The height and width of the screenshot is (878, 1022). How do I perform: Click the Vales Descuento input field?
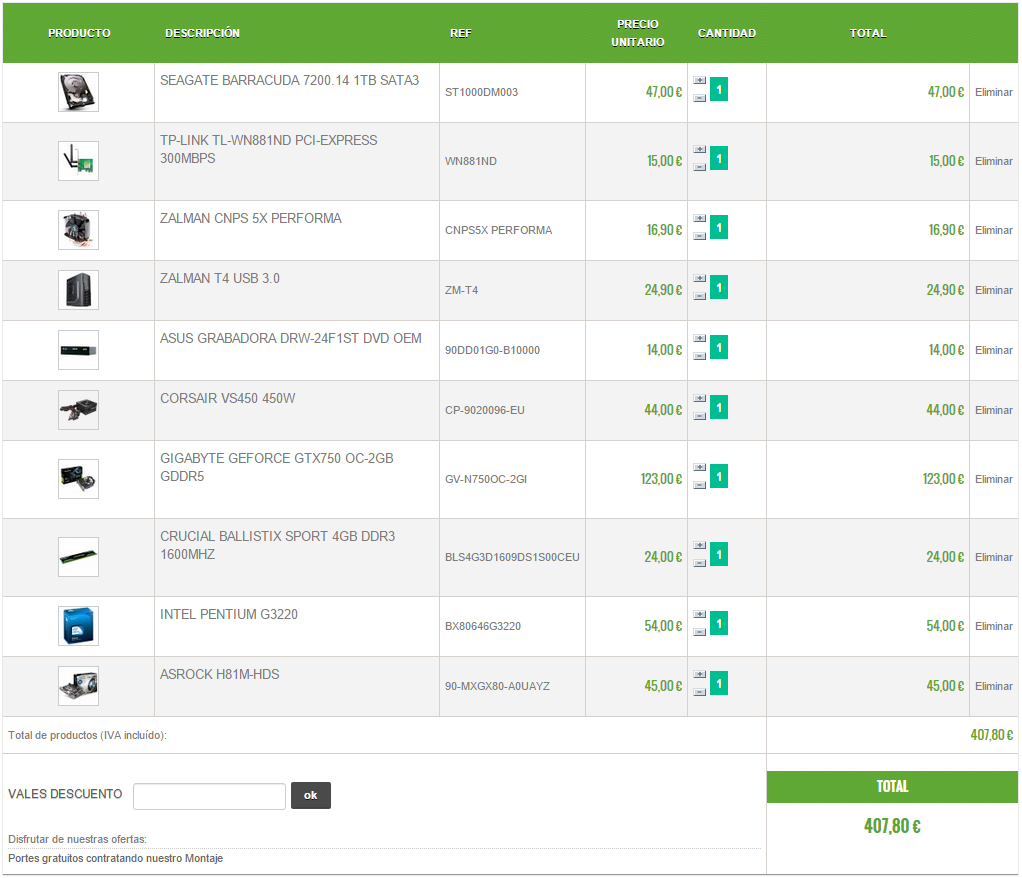coord(209,796)
